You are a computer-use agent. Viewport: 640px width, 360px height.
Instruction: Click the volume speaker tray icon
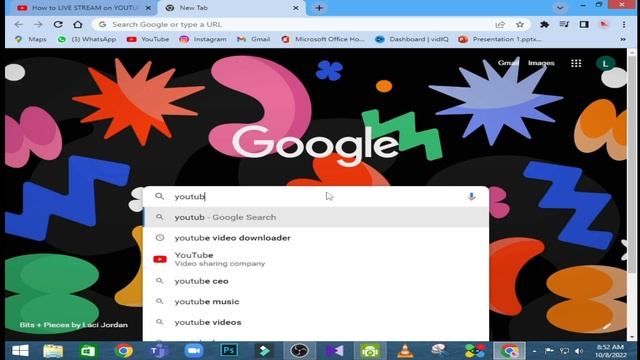point(579,351)
